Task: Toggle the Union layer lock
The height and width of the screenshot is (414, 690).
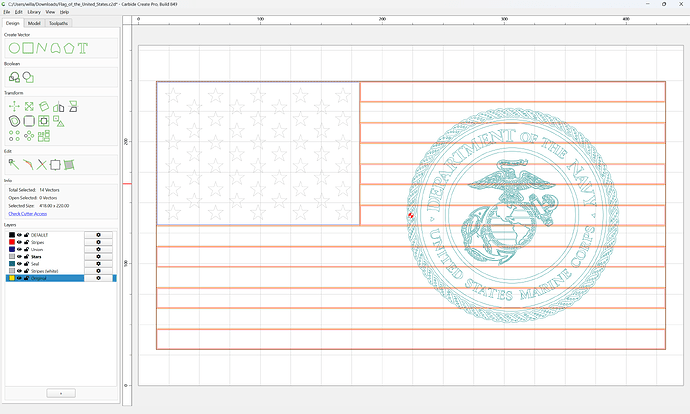Action: click(26, 249)
